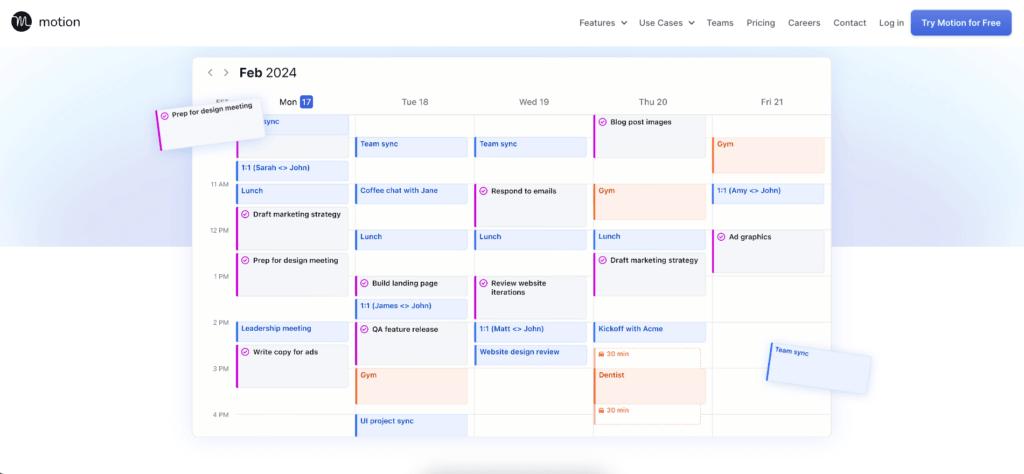The image size is (1024, 474).
Task: Click the Feb 2024 month title
Action: [268, 72]
